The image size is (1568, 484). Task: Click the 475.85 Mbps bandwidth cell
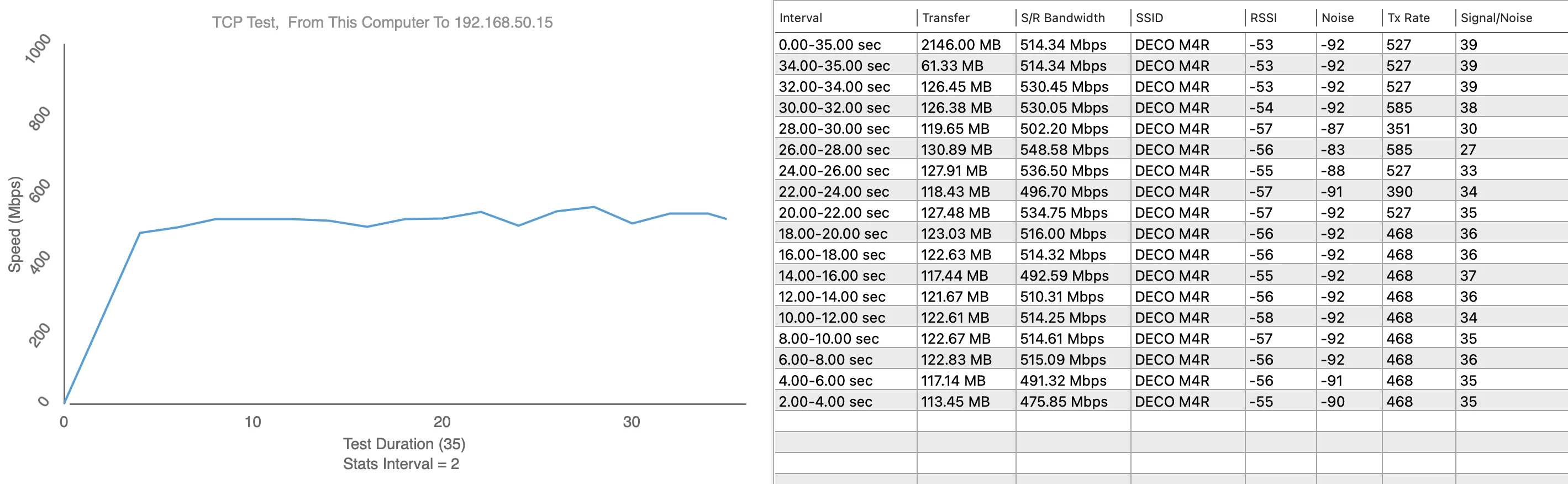click(1064, 402)
